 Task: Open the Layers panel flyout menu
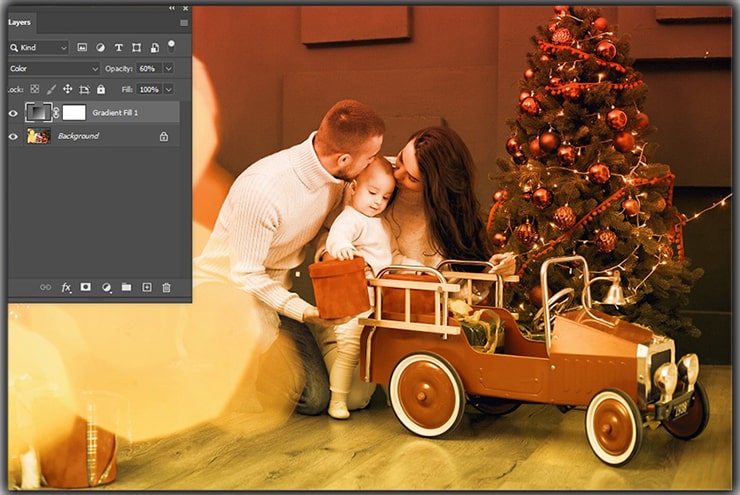coord(184,23)
